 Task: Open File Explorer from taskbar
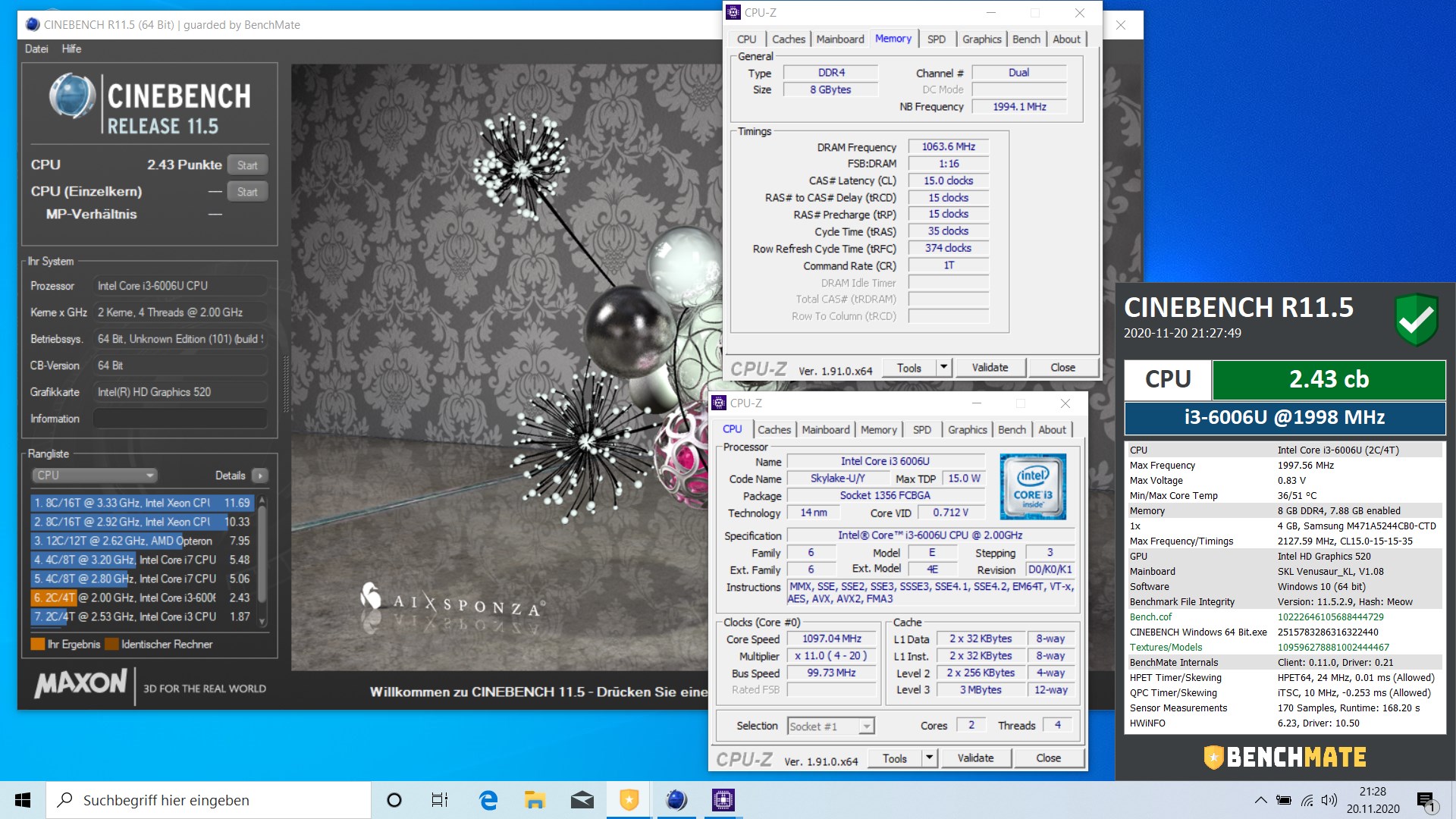535,800
